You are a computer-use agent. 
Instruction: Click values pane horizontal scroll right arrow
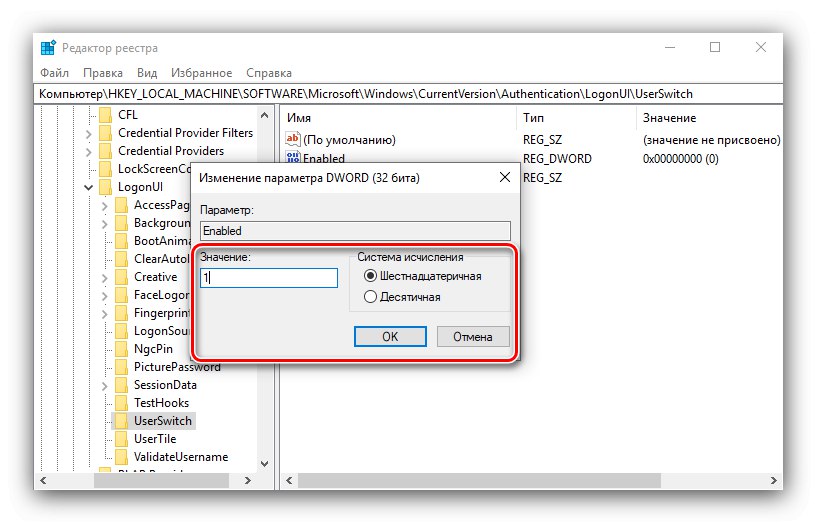pos(774,480)
